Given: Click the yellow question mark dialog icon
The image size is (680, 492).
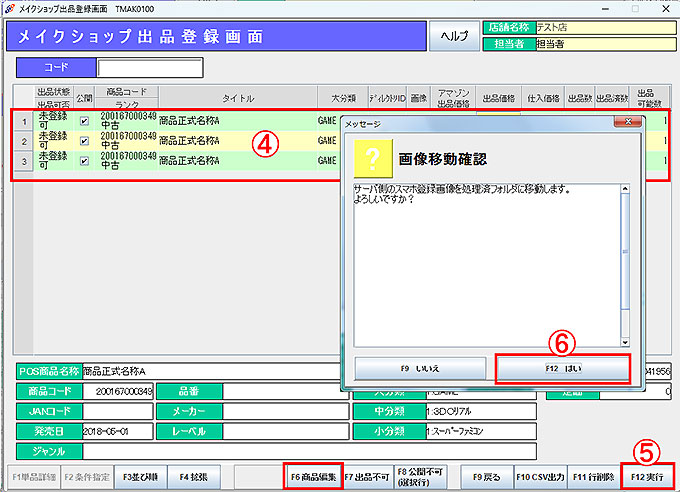Looking at the screenshot, I should click(x=373, y=158).
